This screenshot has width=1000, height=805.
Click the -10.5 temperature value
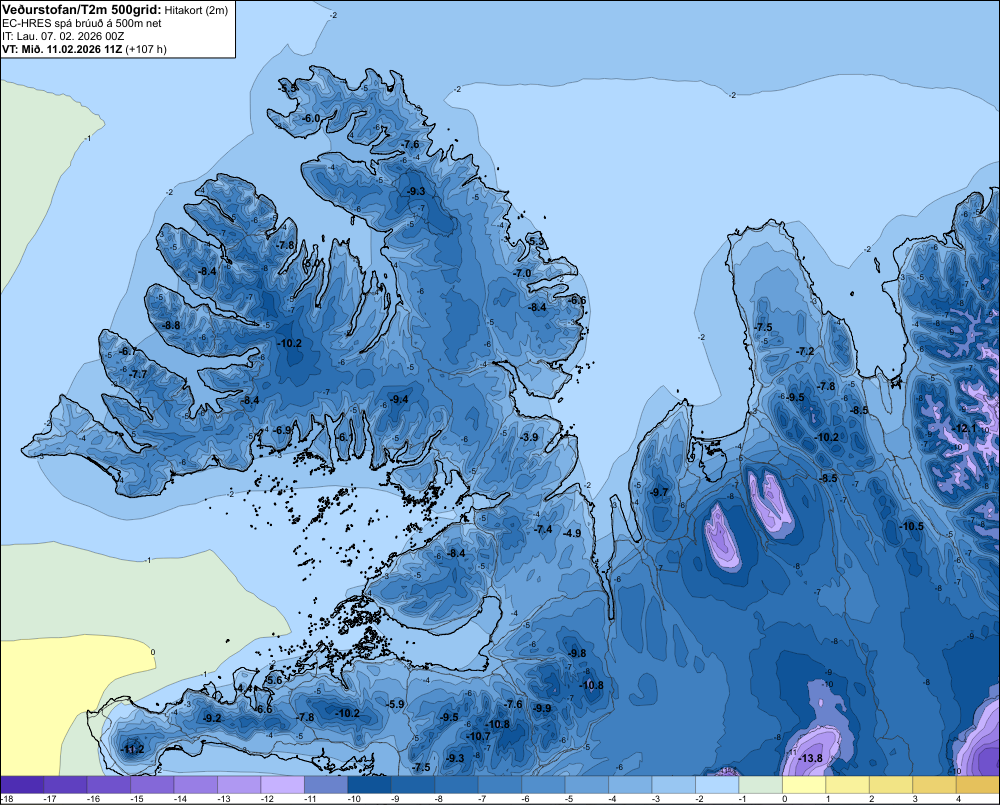[911, 526]
